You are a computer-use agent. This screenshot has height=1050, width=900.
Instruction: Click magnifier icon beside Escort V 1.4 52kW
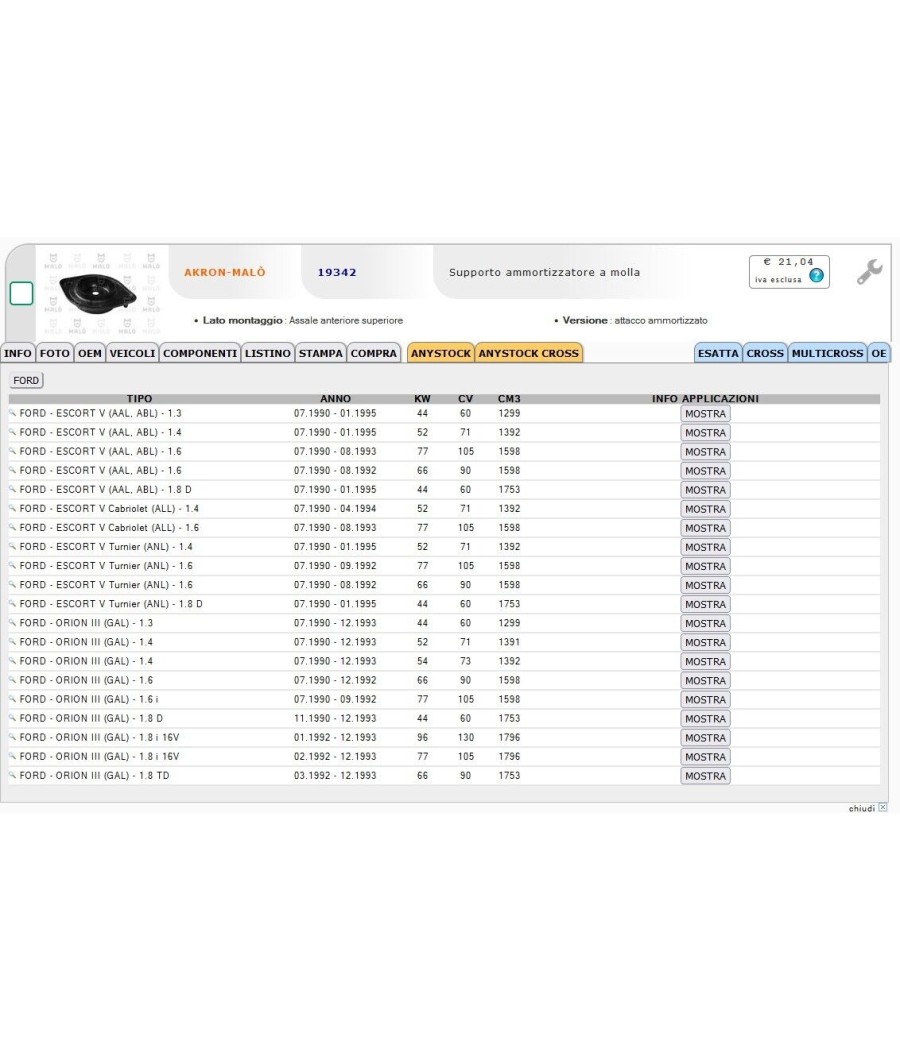(x=12, y=432)
